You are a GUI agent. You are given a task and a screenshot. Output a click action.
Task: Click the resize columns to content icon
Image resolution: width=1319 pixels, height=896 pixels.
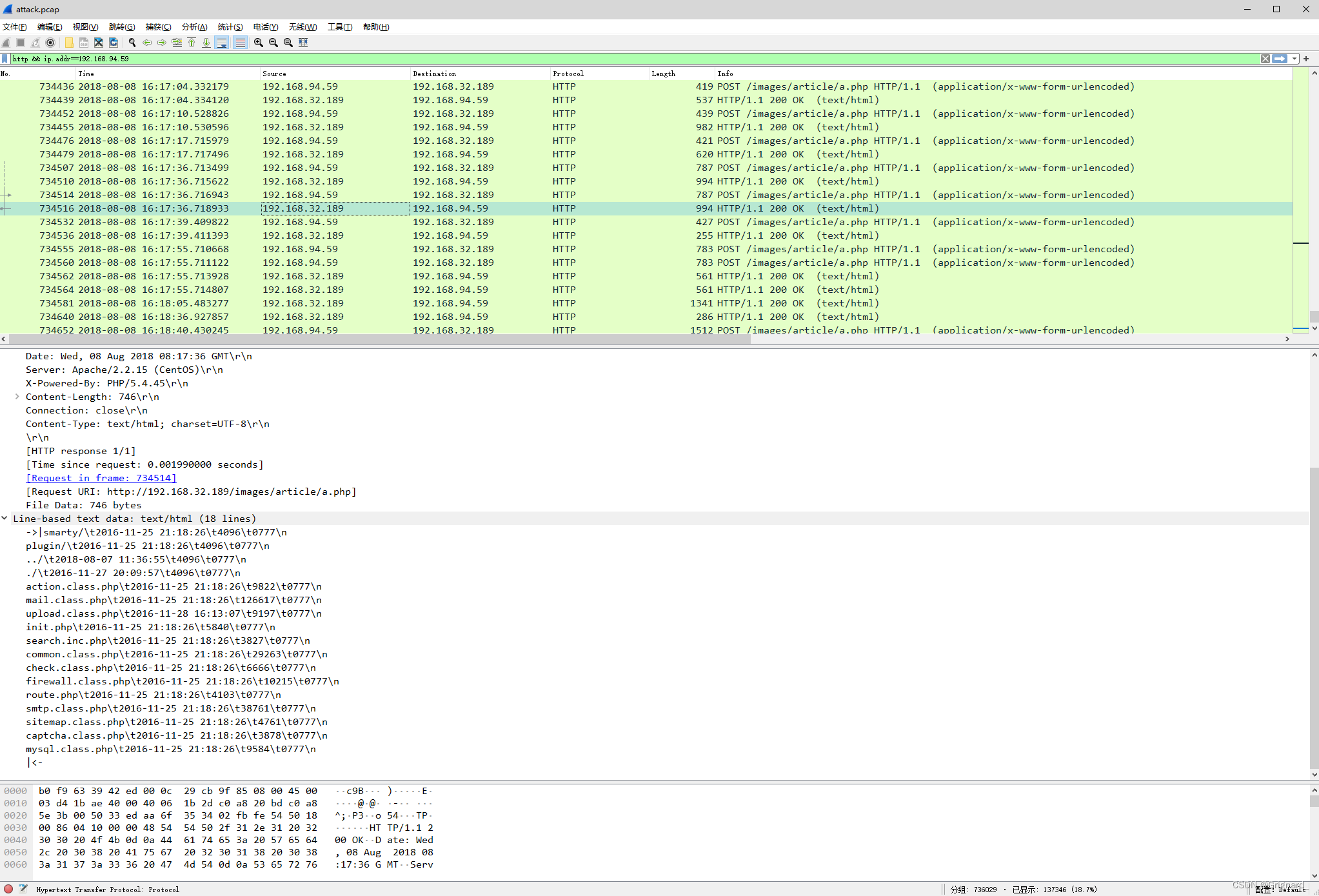pos(303,43)
